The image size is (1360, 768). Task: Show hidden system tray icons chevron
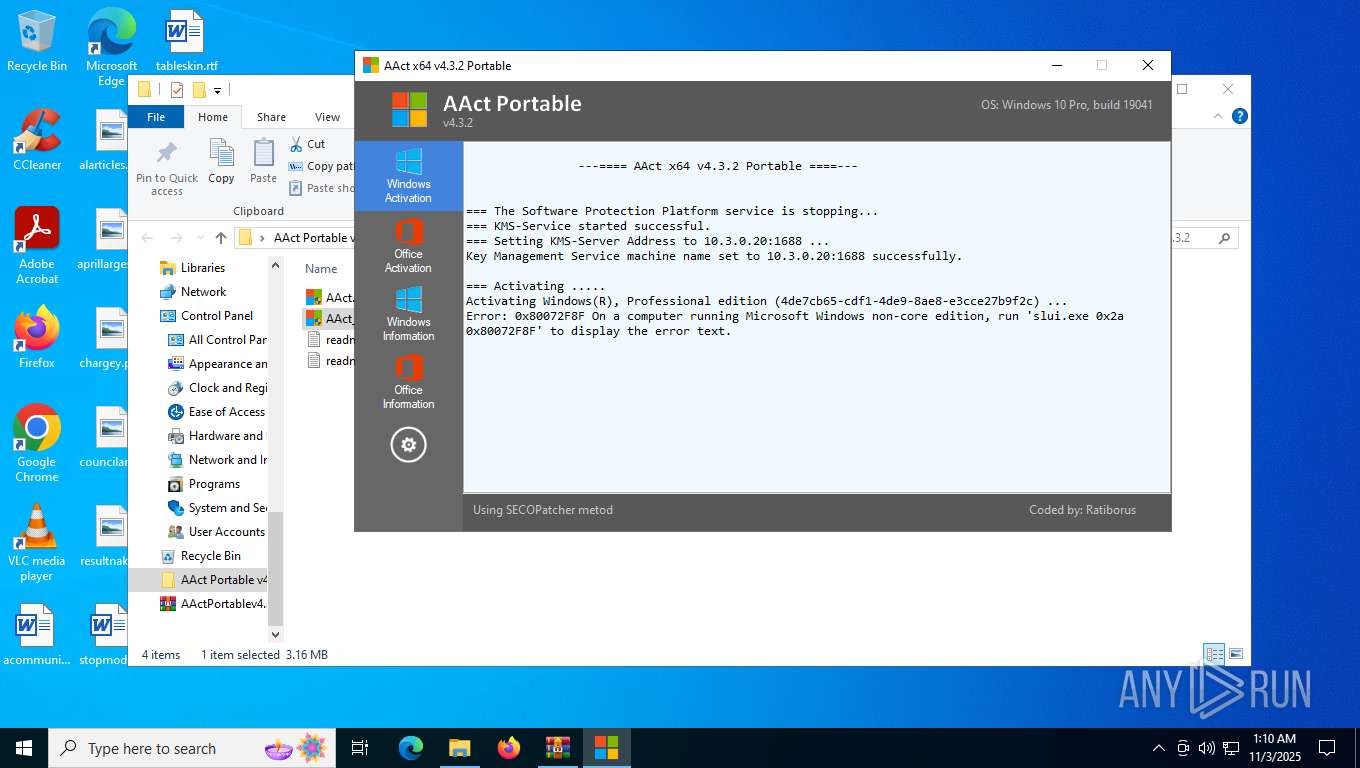[x=1159, y=748]
